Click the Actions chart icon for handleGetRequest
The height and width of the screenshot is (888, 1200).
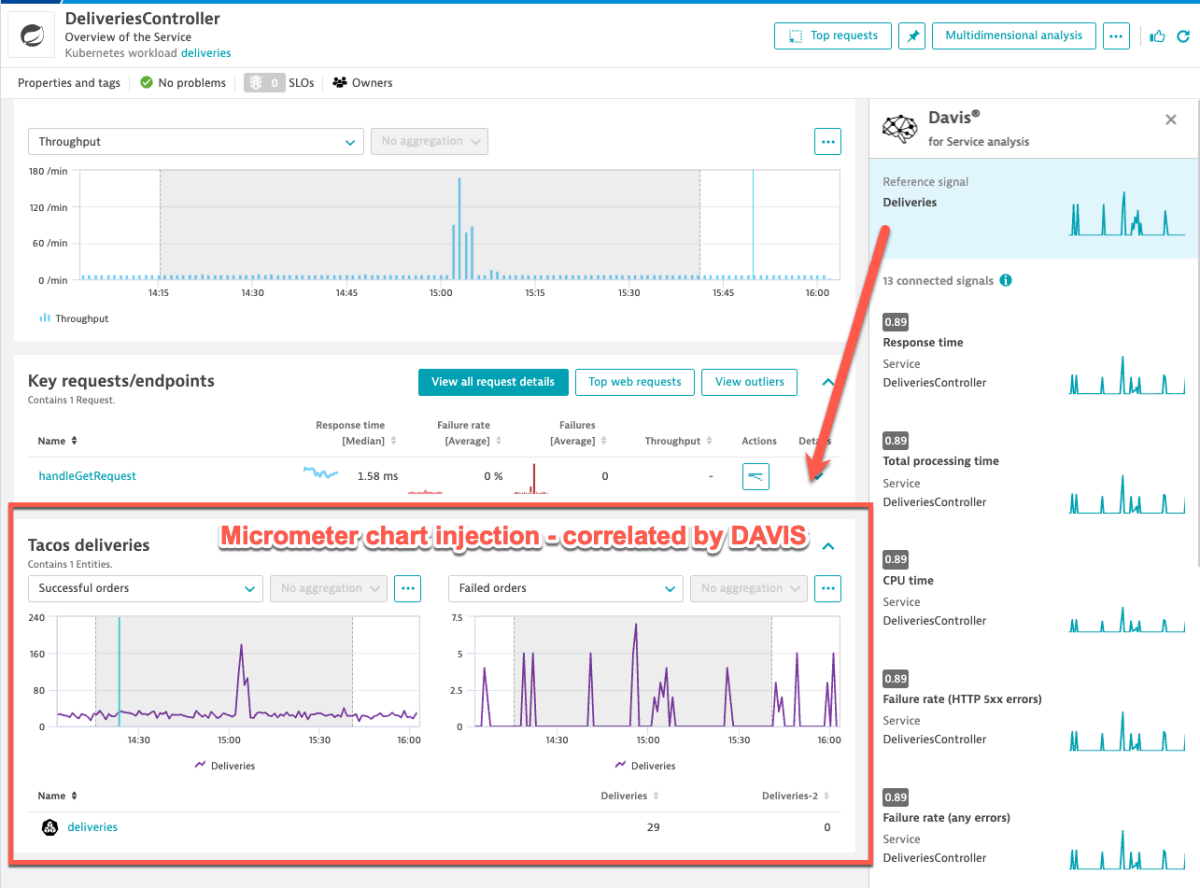(x=755, y=476)
